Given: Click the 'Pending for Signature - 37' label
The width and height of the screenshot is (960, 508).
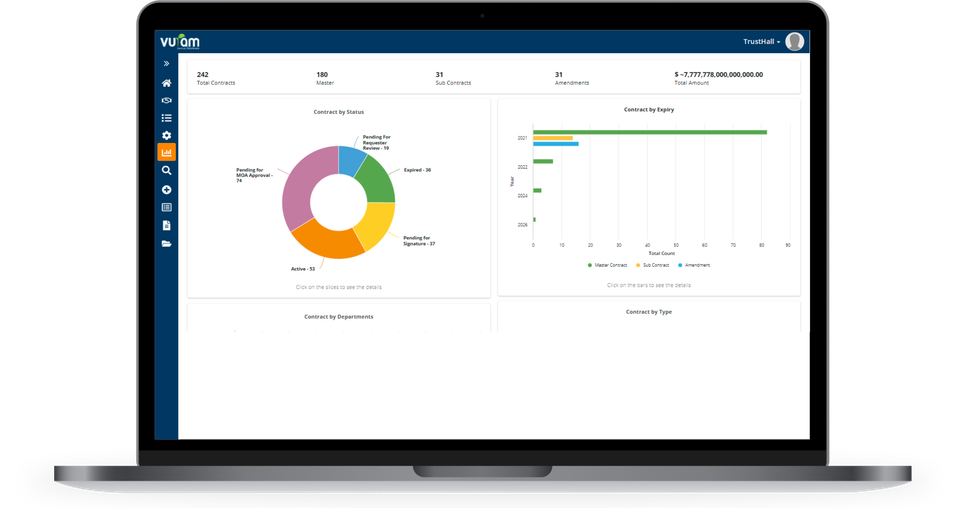Looking at the screenshot, I should (419, 241).
